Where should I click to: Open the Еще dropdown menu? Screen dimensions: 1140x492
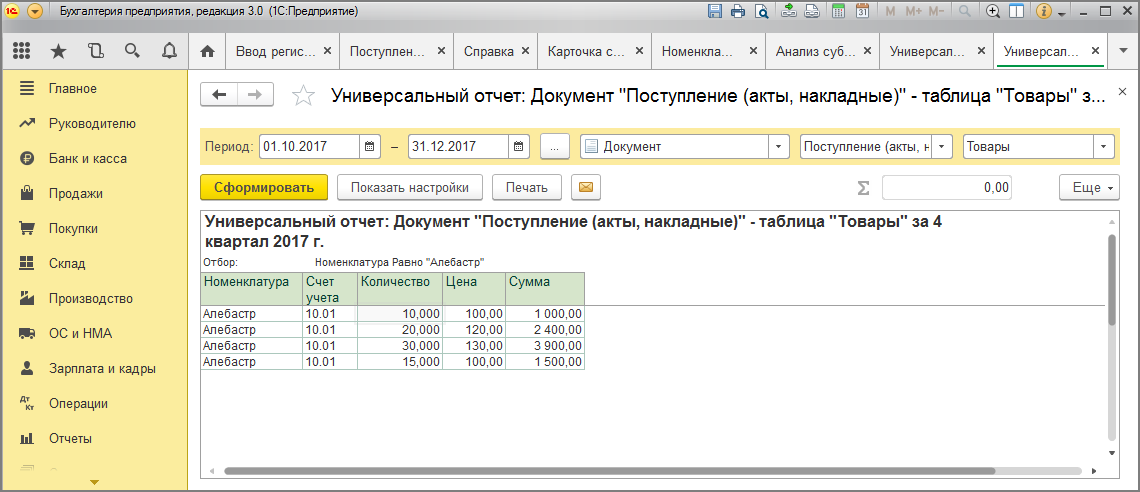(x=1087, y=187)
